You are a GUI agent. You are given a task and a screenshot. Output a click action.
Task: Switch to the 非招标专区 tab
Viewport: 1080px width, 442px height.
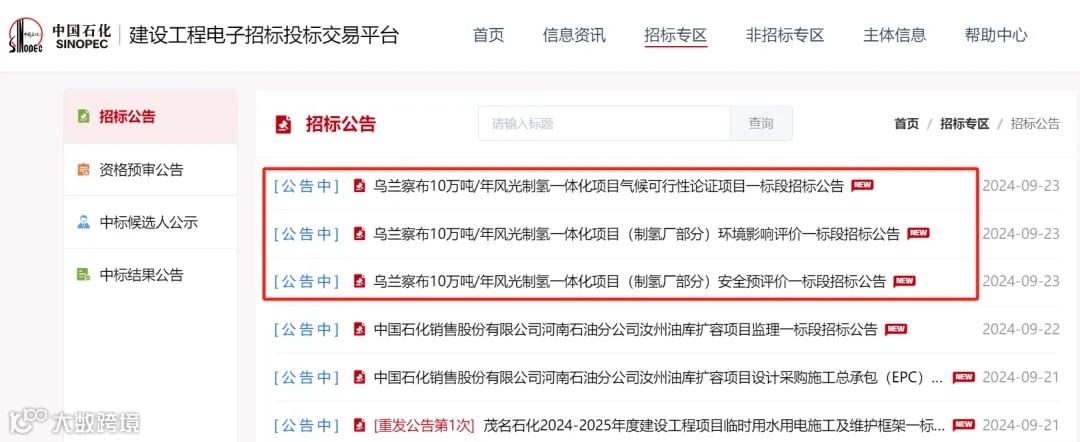[785, 35]
